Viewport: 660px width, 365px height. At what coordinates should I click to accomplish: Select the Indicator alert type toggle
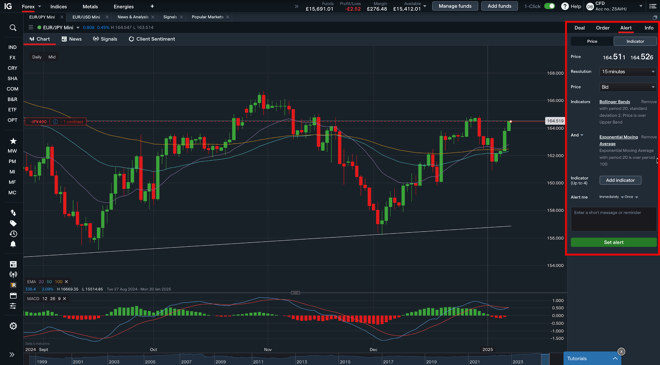pyautogui.click(x=635, y=41)
